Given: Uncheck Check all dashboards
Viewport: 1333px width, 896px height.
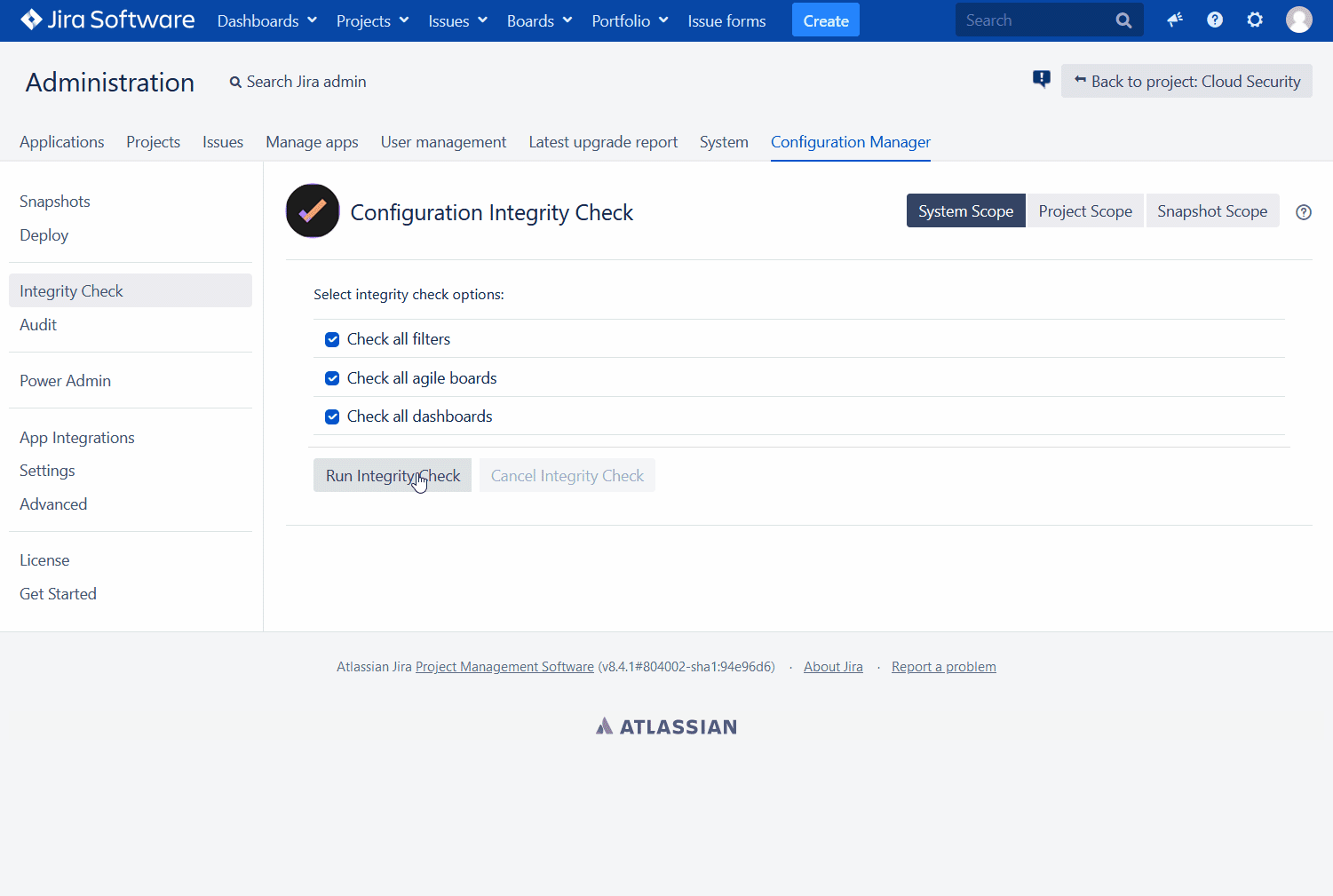Looking at the screenshot, I should [x=332, y=416].
